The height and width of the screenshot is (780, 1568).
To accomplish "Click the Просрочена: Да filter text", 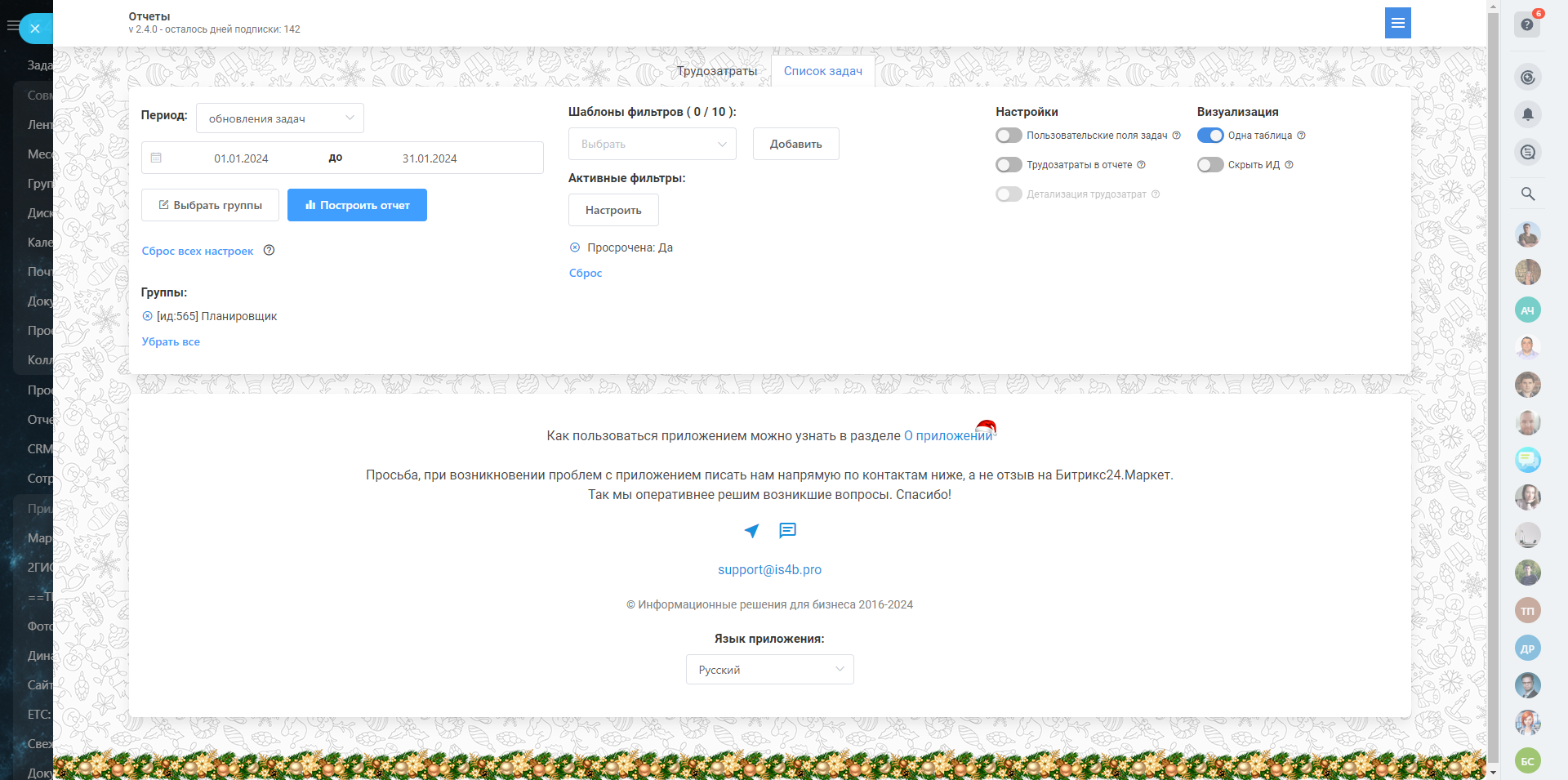I will point(630,247).
